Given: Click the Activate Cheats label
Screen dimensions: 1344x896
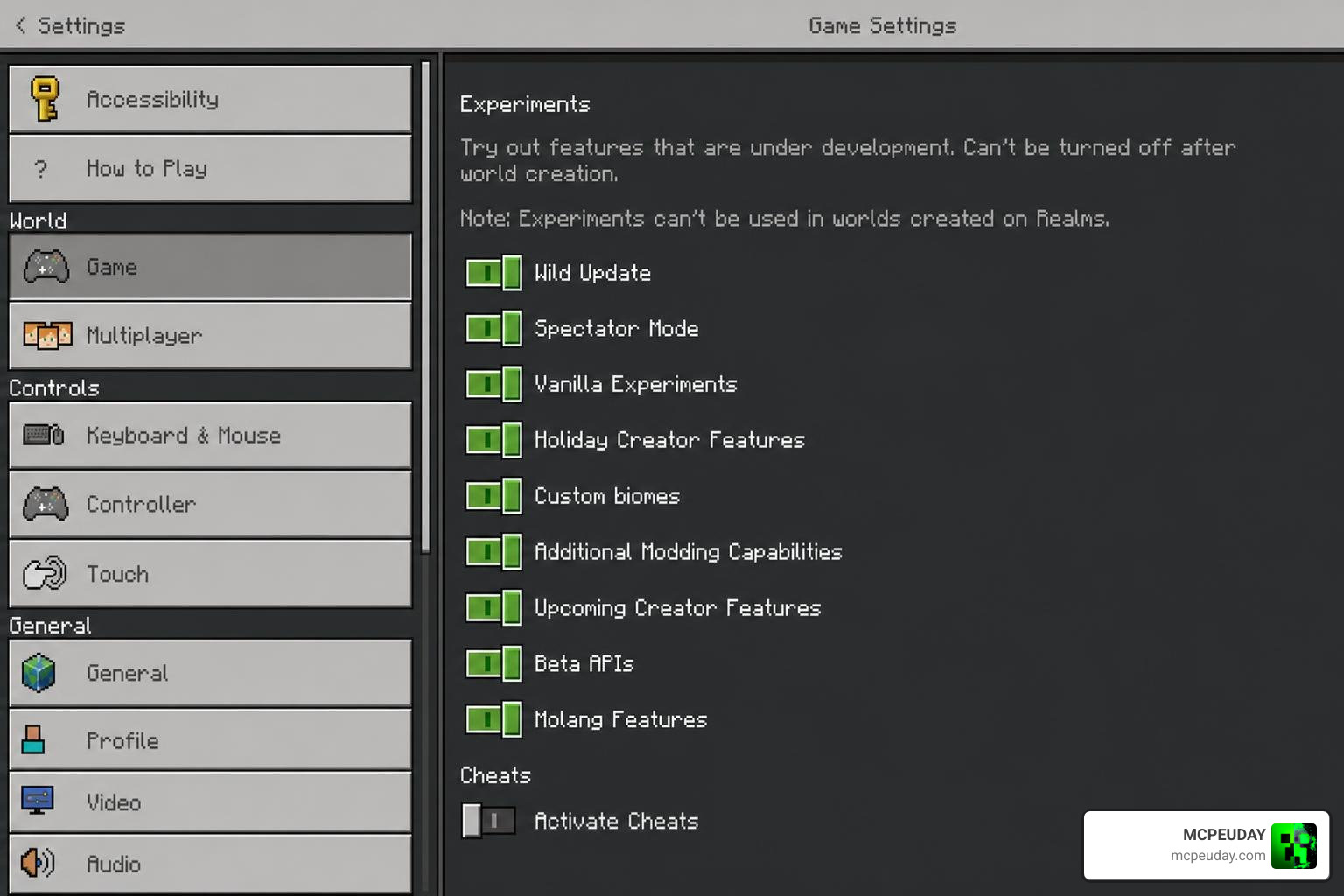Looking at the screenshot, I should coord(617,821).
